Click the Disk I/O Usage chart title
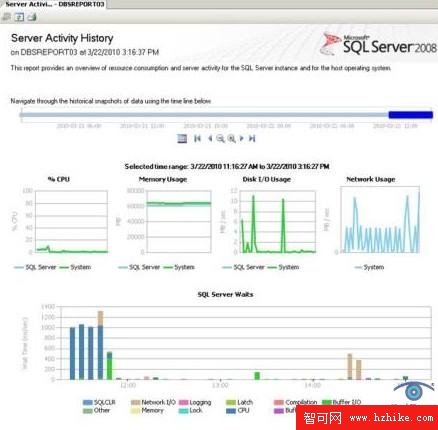Viewport: 438px width, 430px height. tap(267, 179)
